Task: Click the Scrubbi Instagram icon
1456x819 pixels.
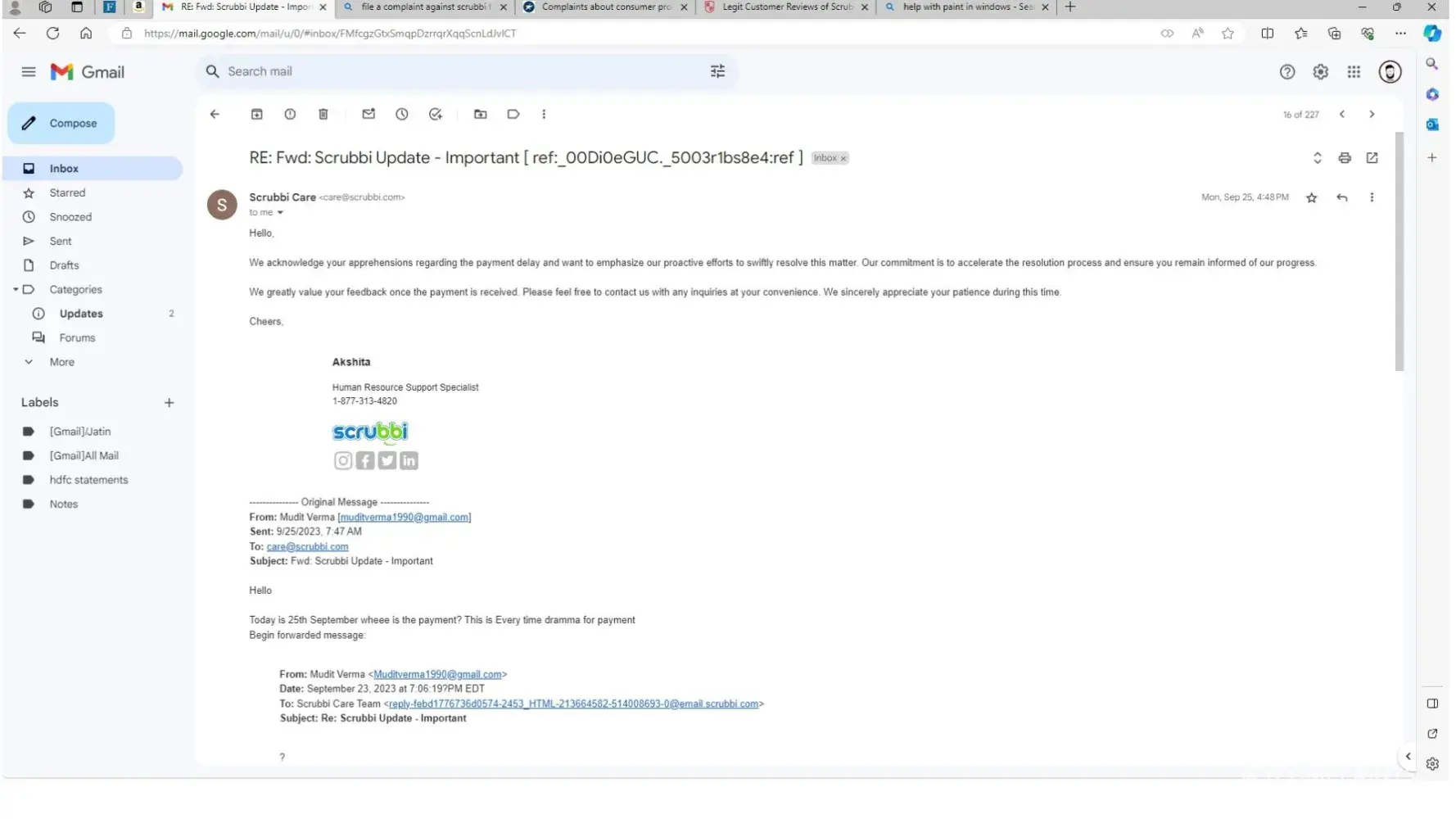Action: coord(343,461)
